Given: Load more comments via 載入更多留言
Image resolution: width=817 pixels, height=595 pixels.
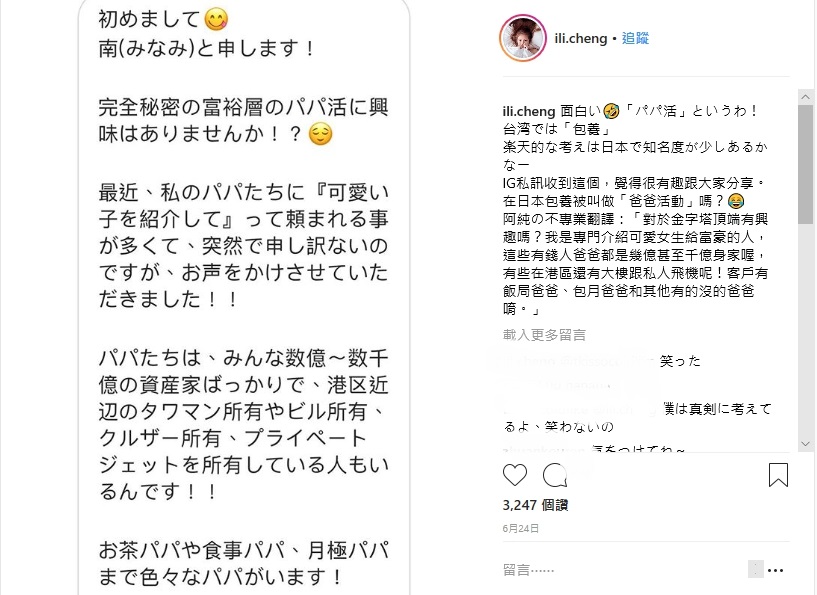Looking at the screenshot, I should 544,334.
